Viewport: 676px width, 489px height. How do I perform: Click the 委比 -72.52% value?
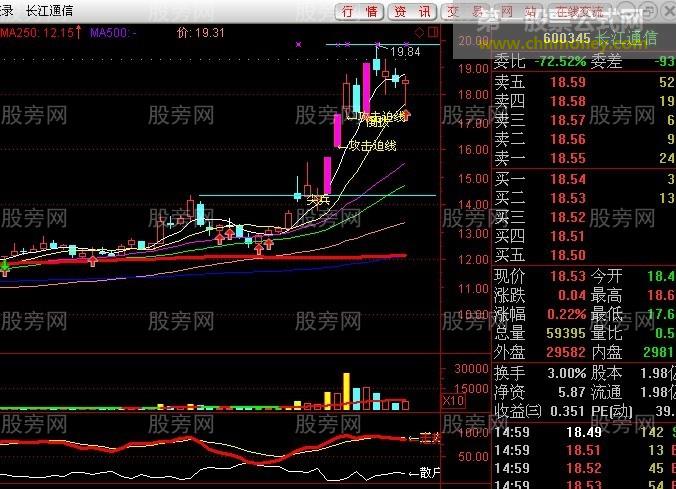(560, 62)
